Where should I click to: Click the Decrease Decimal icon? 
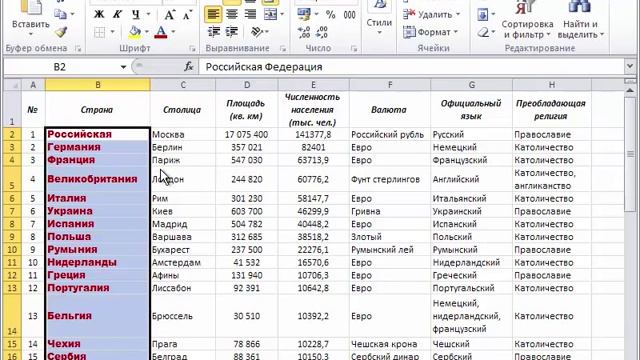pos(322,32)
